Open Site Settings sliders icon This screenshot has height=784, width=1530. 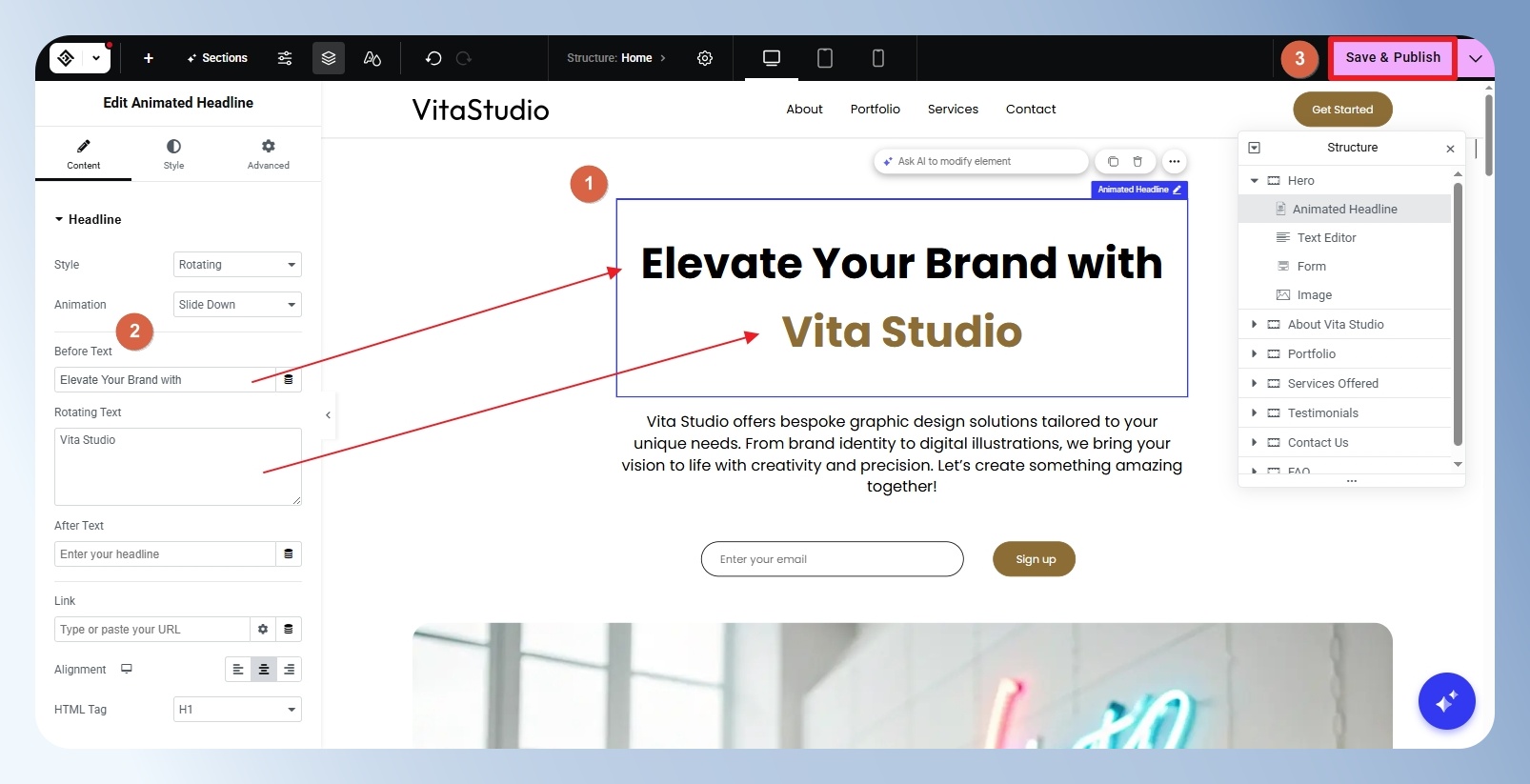click(285, 58)
